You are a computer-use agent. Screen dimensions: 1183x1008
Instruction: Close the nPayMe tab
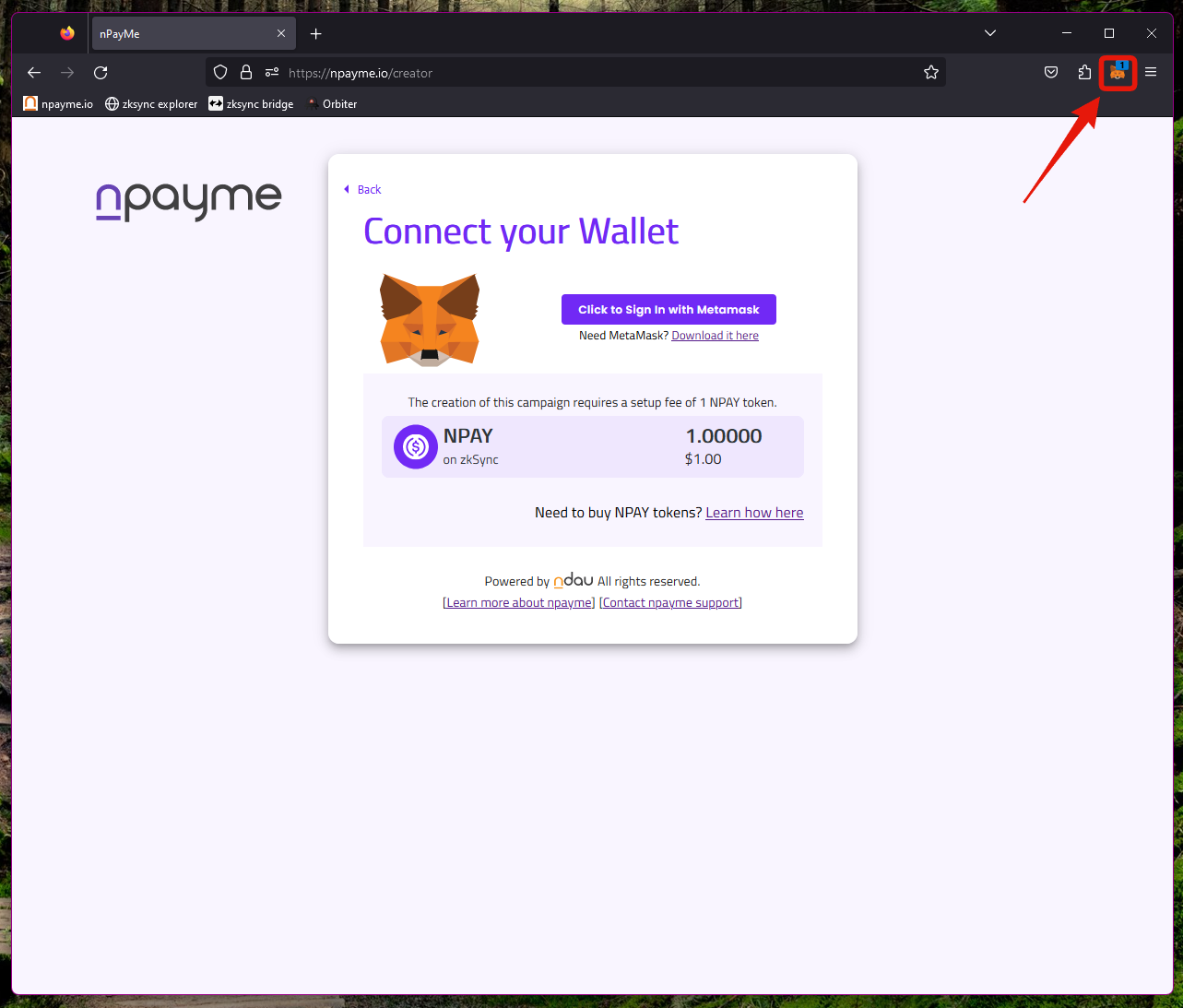pos(281,33)
